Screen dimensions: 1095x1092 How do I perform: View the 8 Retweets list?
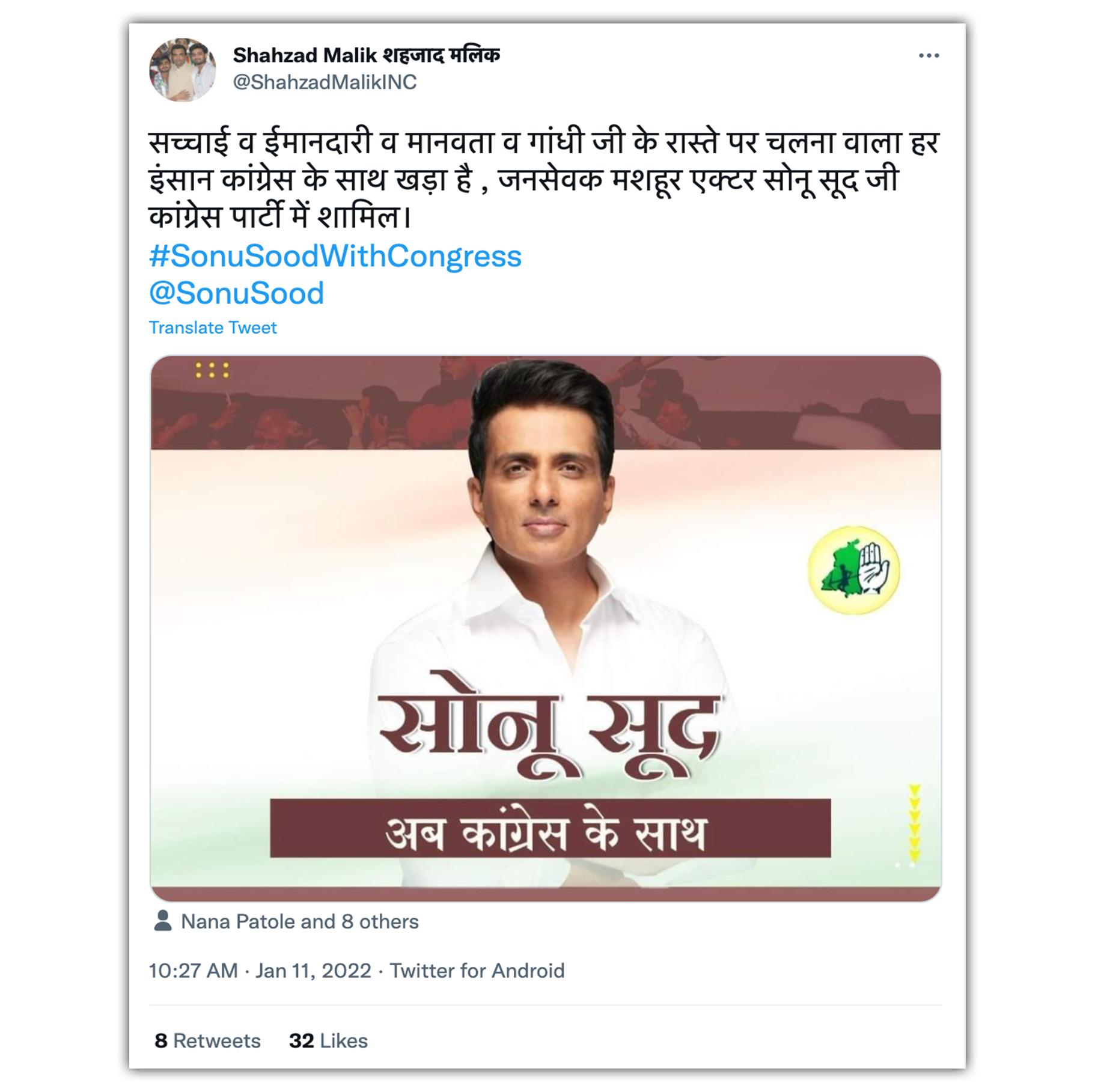207,1040
